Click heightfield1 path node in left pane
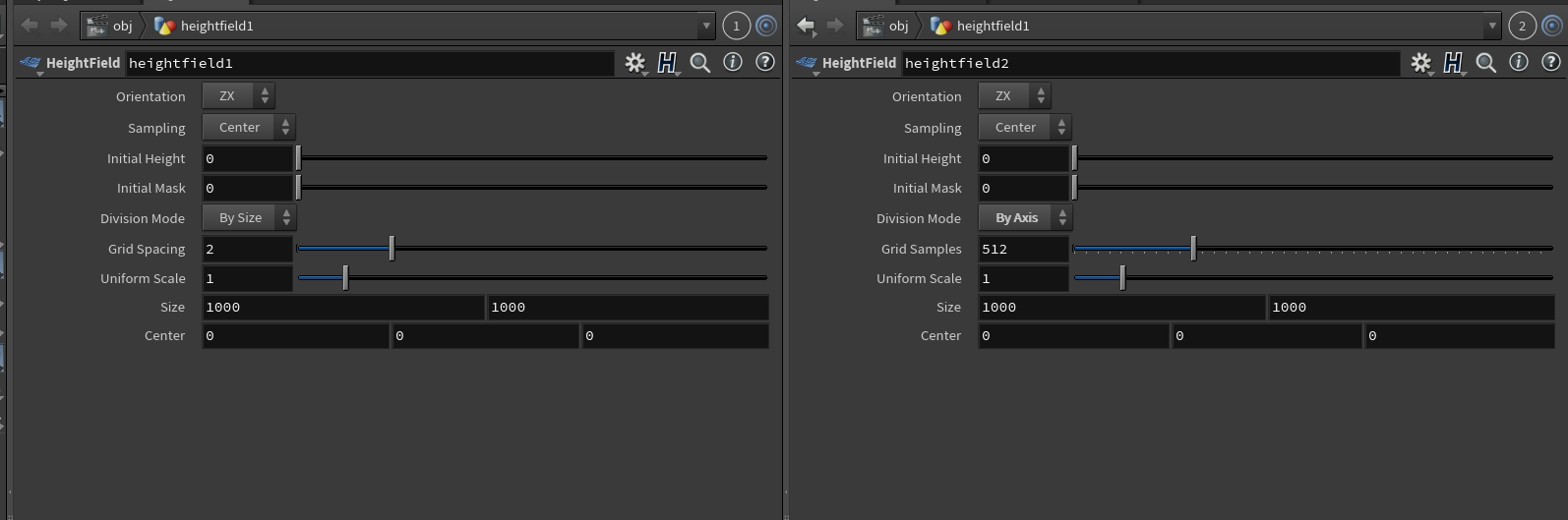The image size is (1568, 520). 204,26
